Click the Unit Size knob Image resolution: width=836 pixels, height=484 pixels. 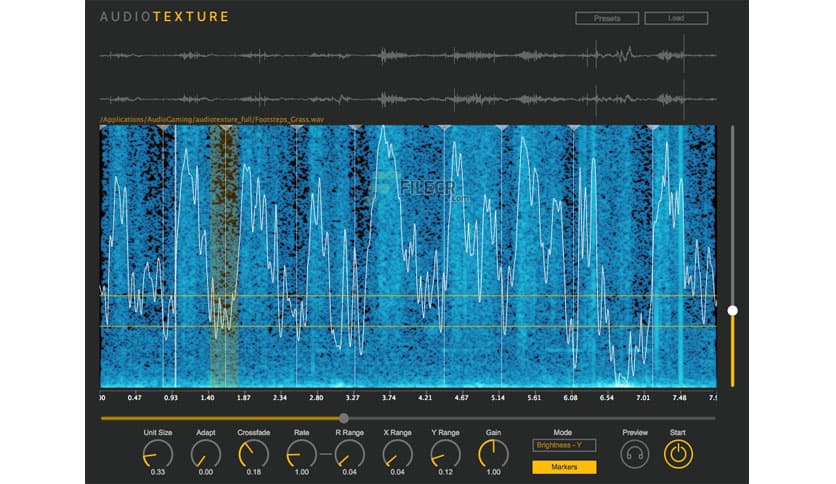pyautogui.click(x=158, y=454)
